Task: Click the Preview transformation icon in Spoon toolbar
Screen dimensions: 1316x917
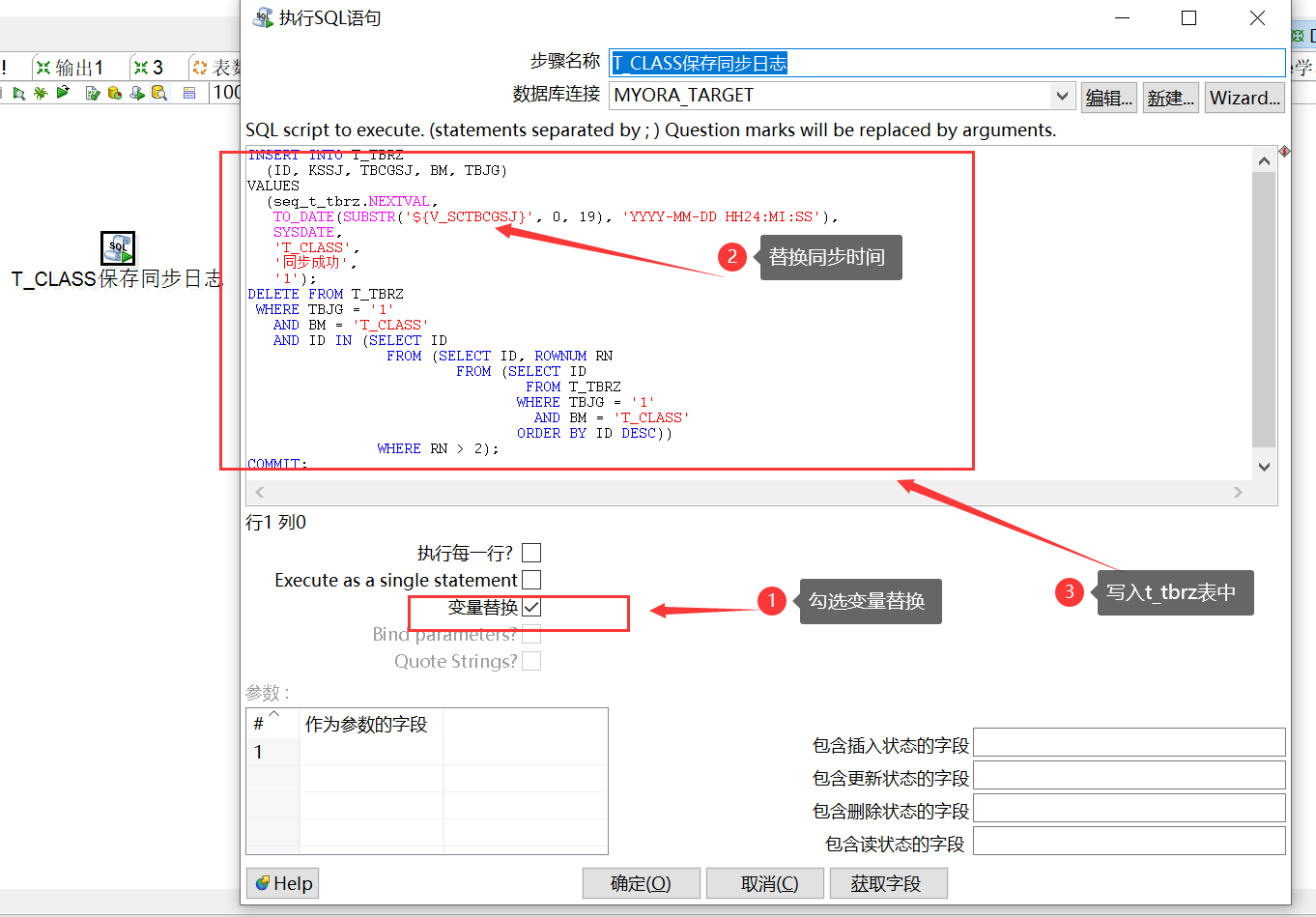Action: [19, 93]
